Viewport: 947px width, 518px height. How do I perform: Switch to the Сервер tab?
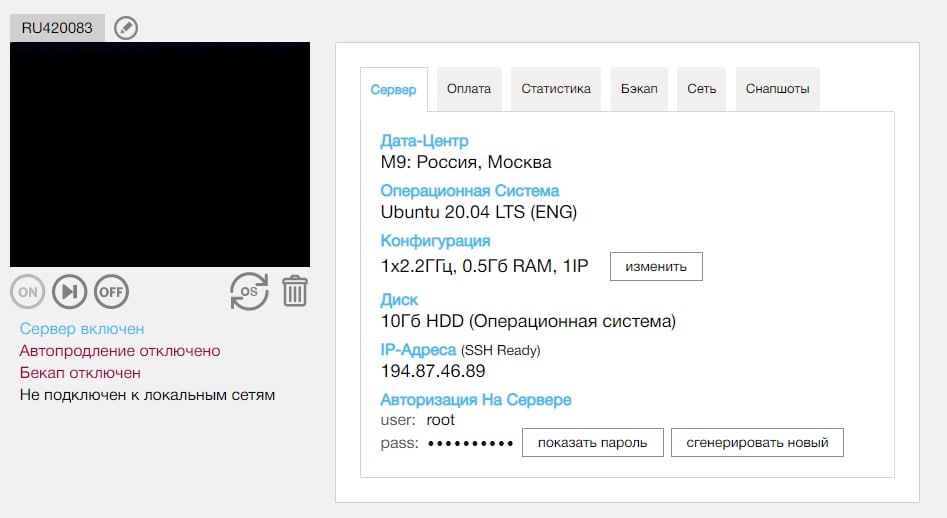(x=393, y=89)
